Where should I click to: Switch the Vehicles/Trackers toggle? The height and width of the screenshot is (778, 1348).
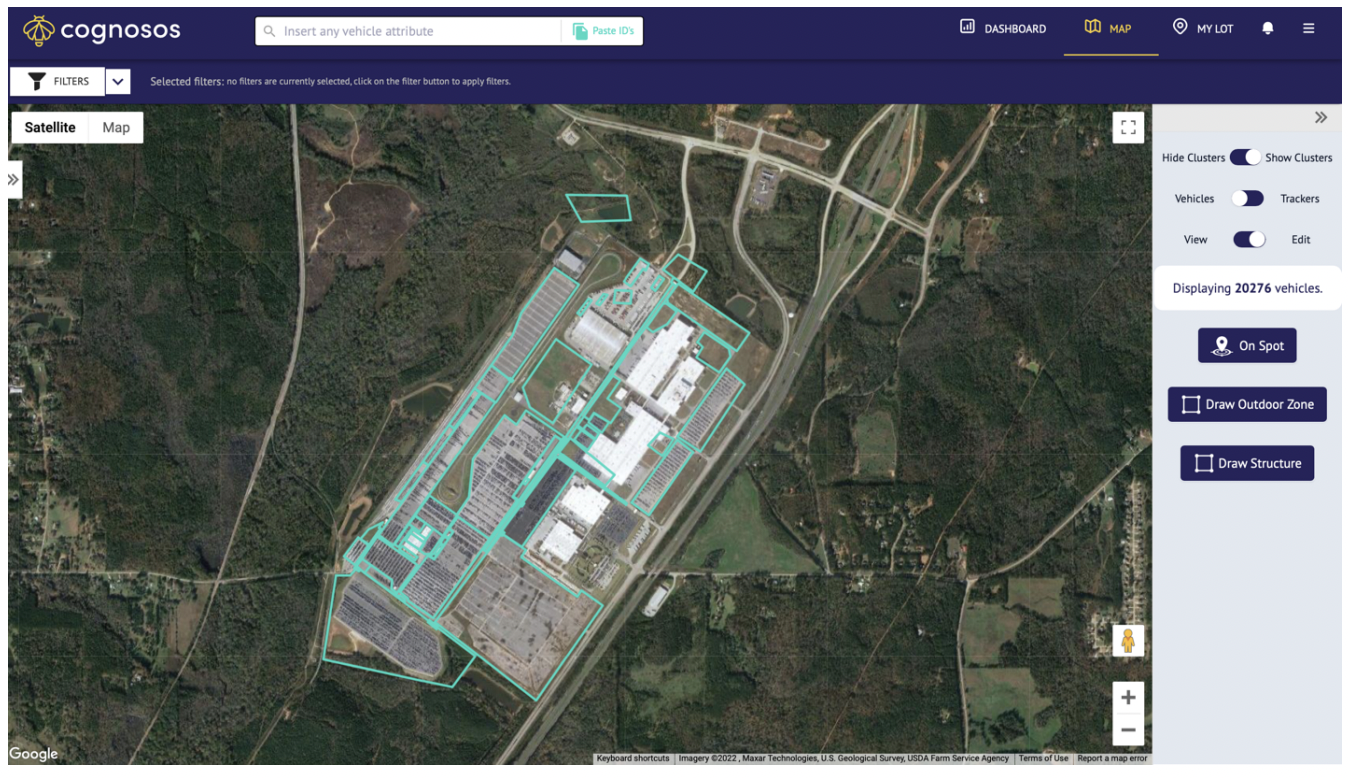click(1247, 198)
